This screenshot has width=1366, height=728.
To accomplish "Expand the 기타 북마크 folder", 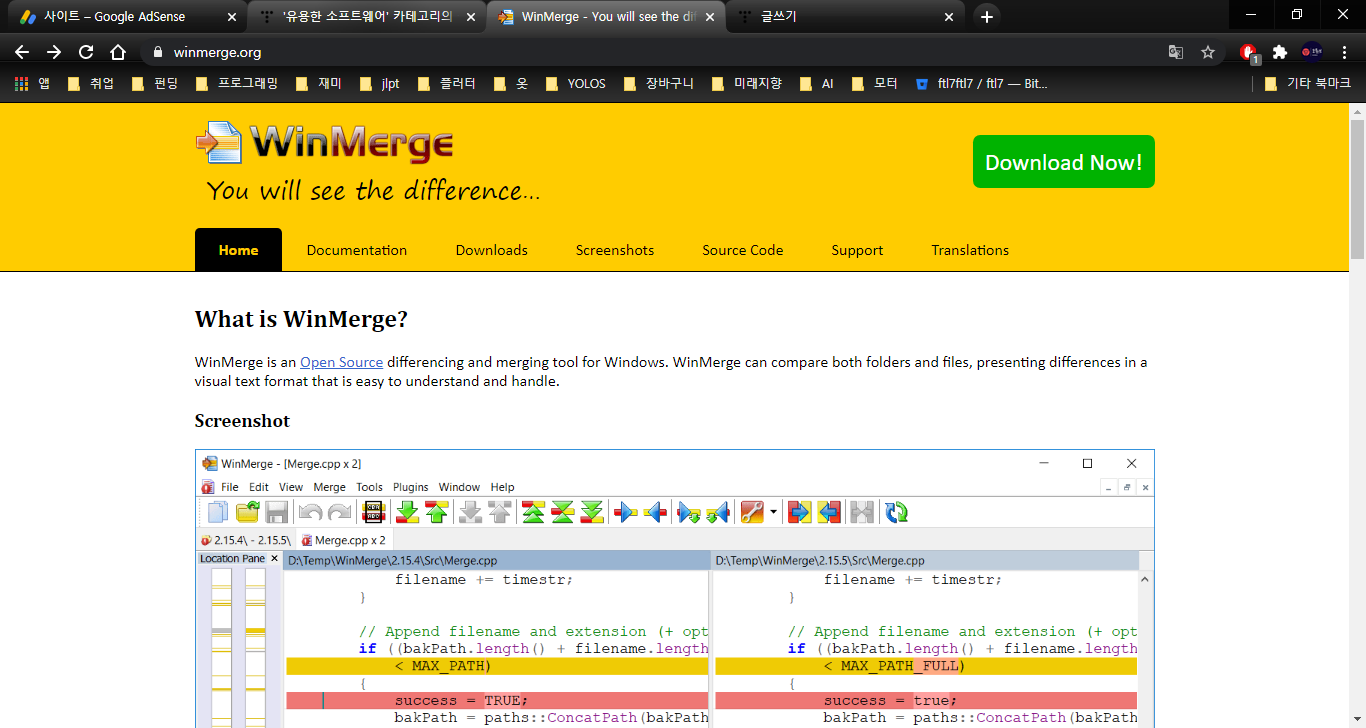I will [1308, 84].
